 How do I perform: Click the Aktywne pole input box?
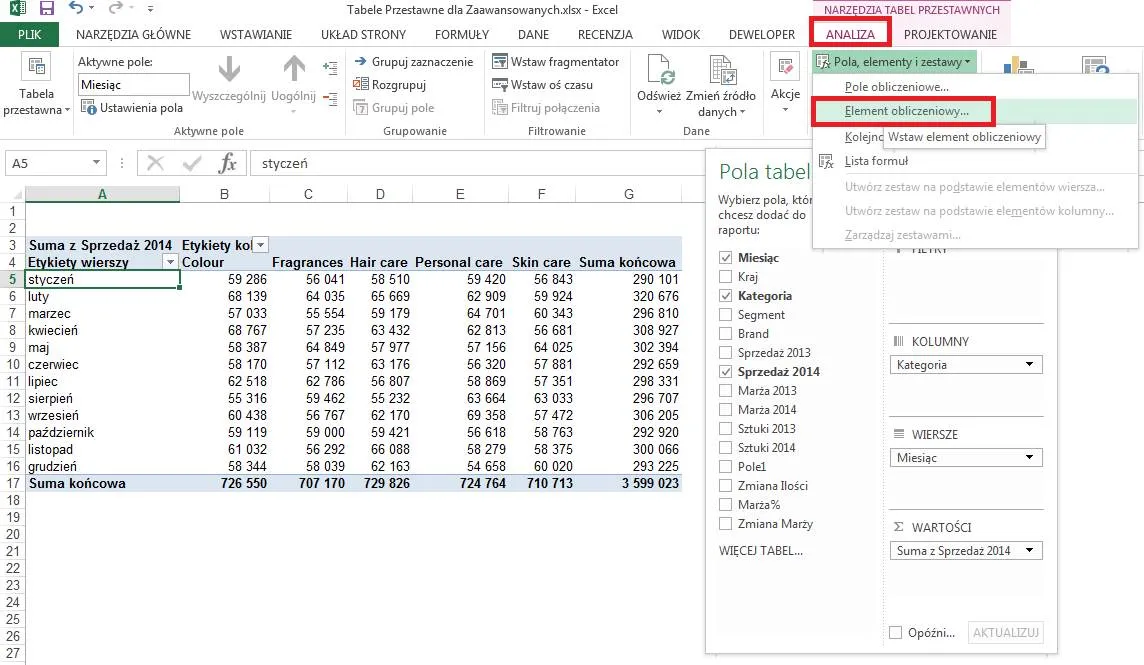[134, 85]
